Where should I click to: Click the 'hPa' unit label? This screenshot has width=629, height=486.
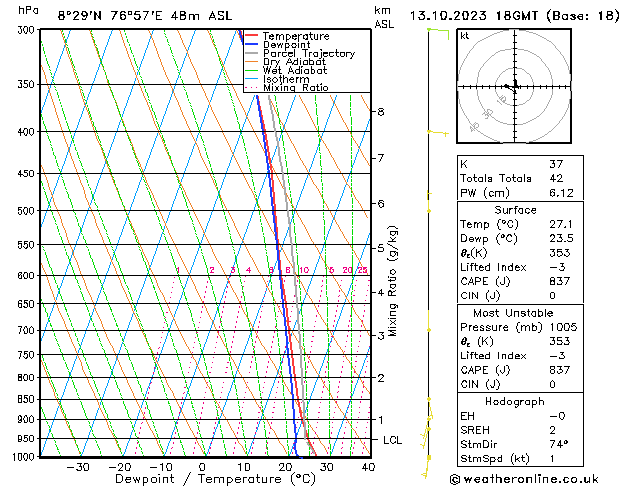tap(28, 10)
